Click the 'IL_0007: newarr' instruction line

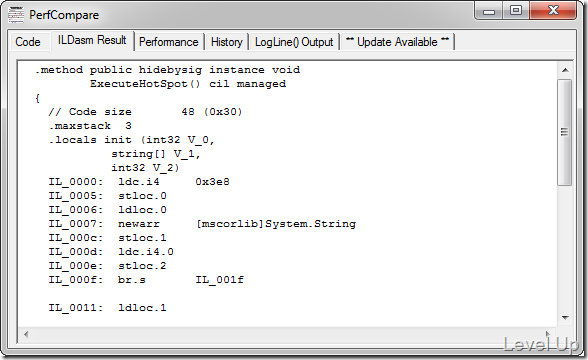[202, 224]
